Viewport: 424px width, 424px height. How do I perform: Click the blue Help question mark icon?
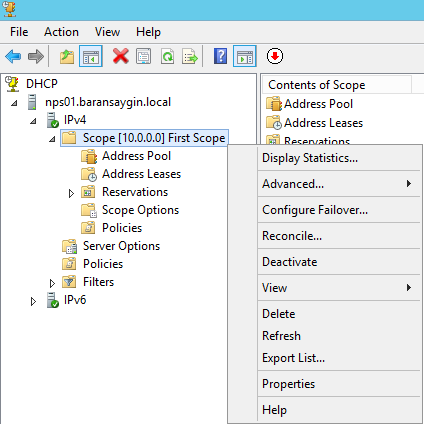point(220,56)
